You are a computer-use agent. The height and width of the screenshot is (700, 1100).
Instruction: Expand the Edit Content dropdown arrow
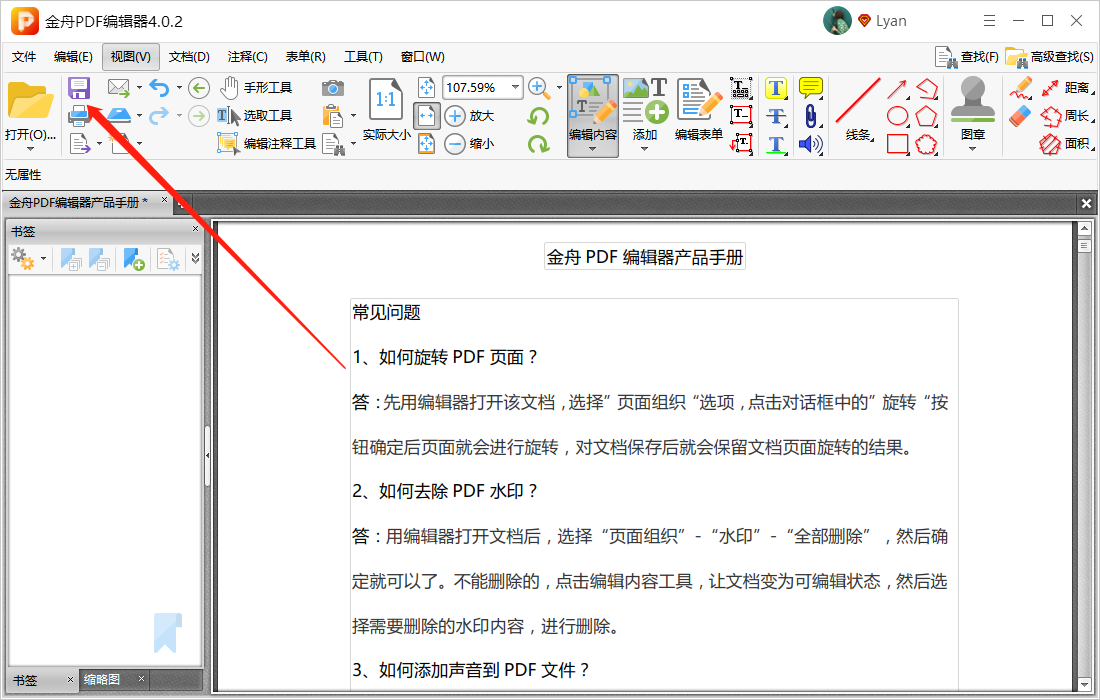(593, 149)
